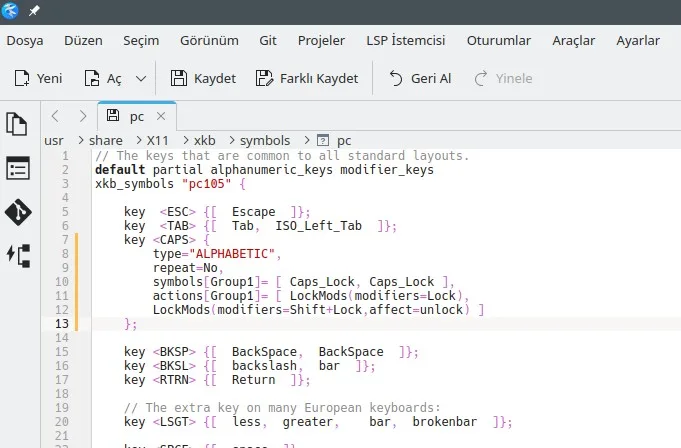The width and height of the screenshot is (681, 448).
Task: Go back with the left tab arrow
Action: click(x=55, y=116)
